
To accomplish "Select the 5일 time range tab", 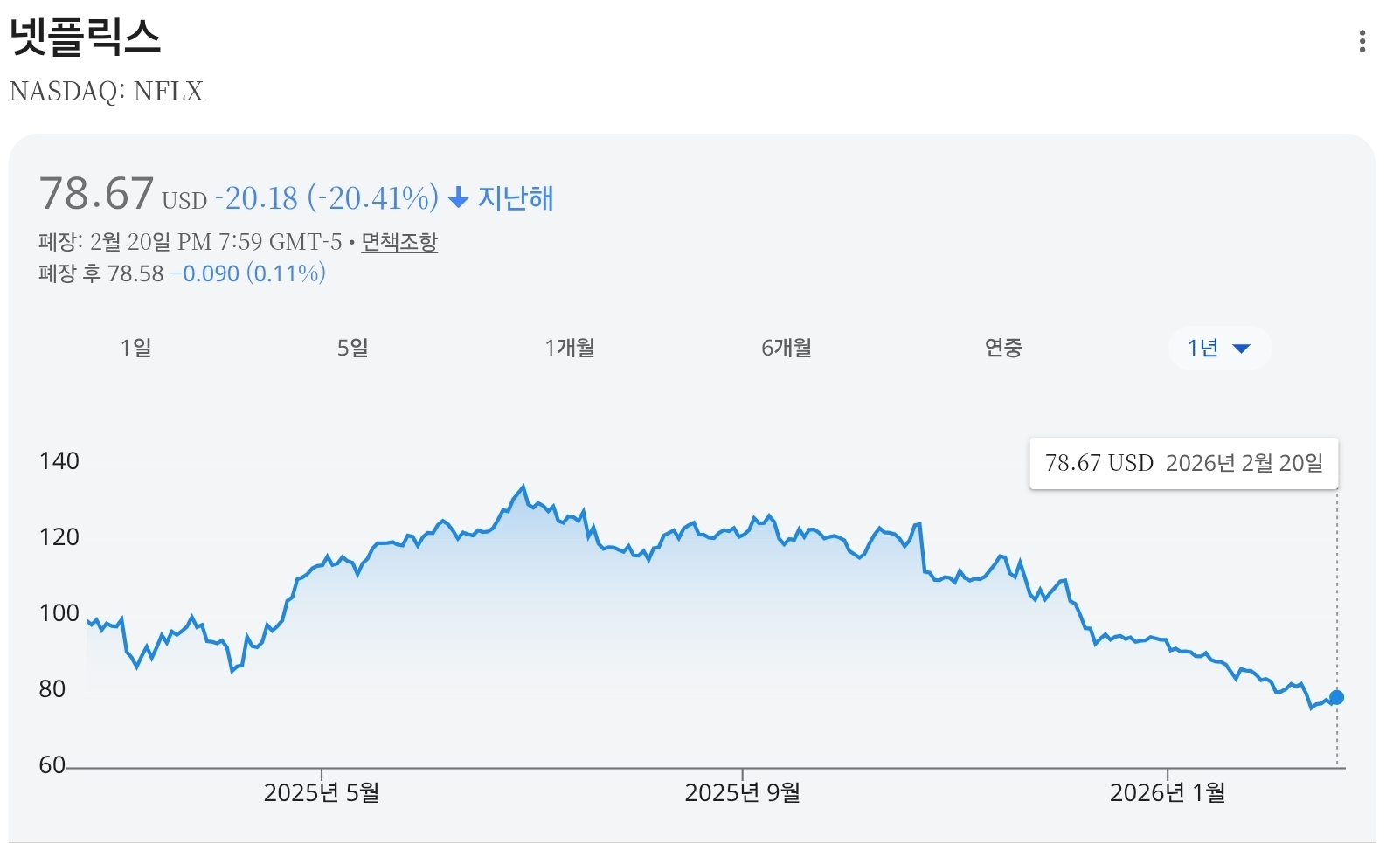I will point(353,348).
